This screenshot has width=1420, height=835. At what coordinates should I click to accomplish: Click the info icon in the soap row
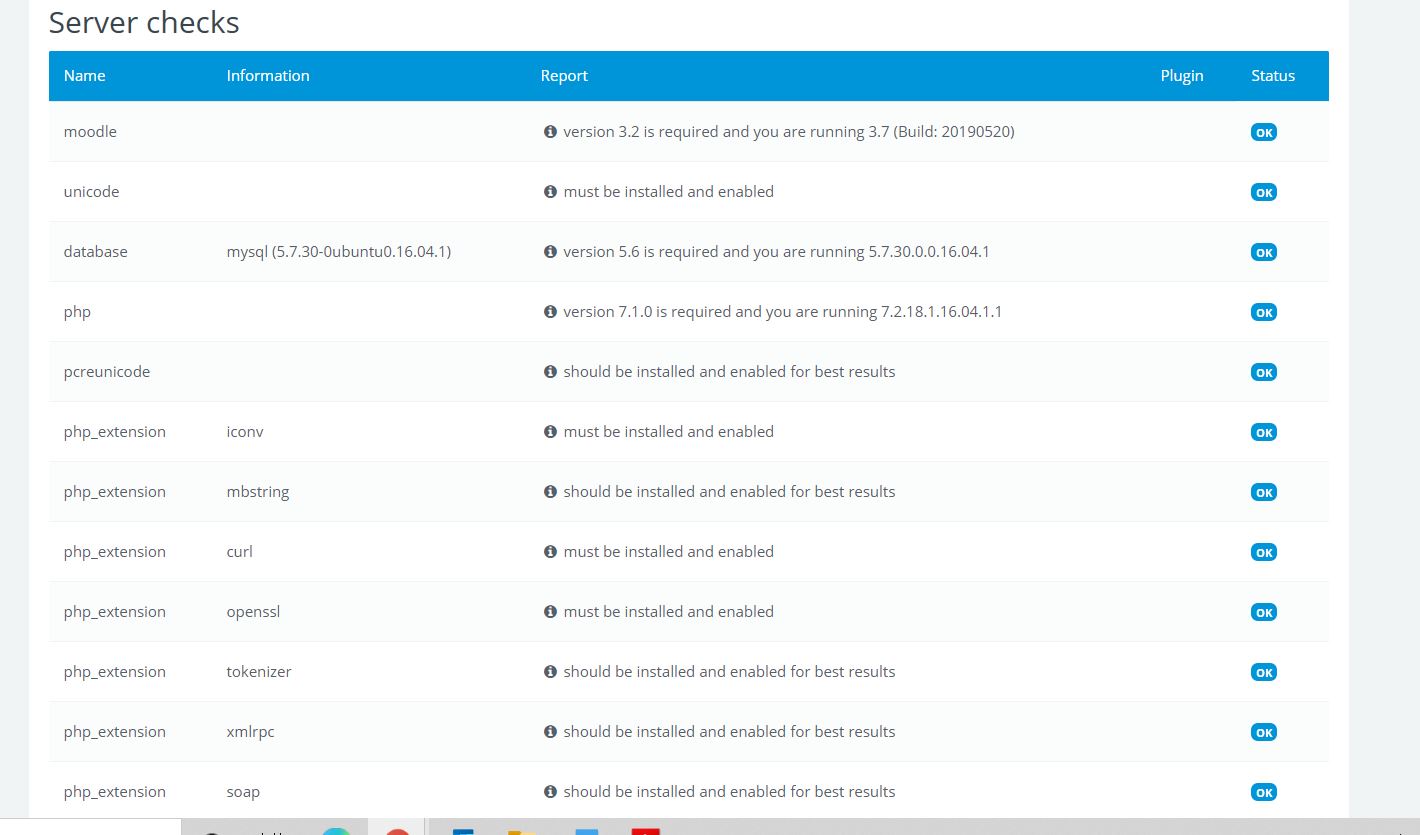click(x=550, y=791)
